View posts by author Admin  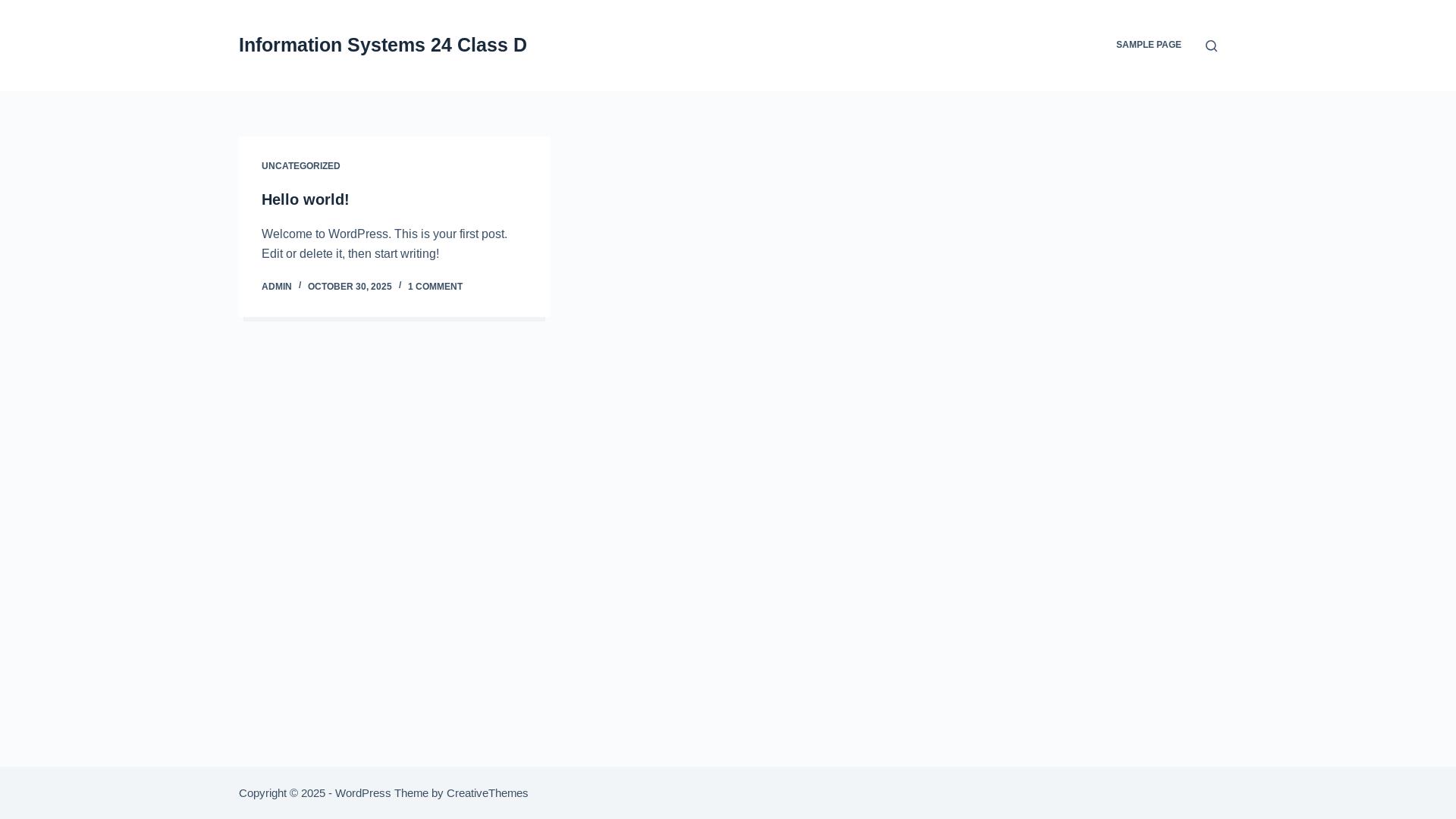click(276, 287)
